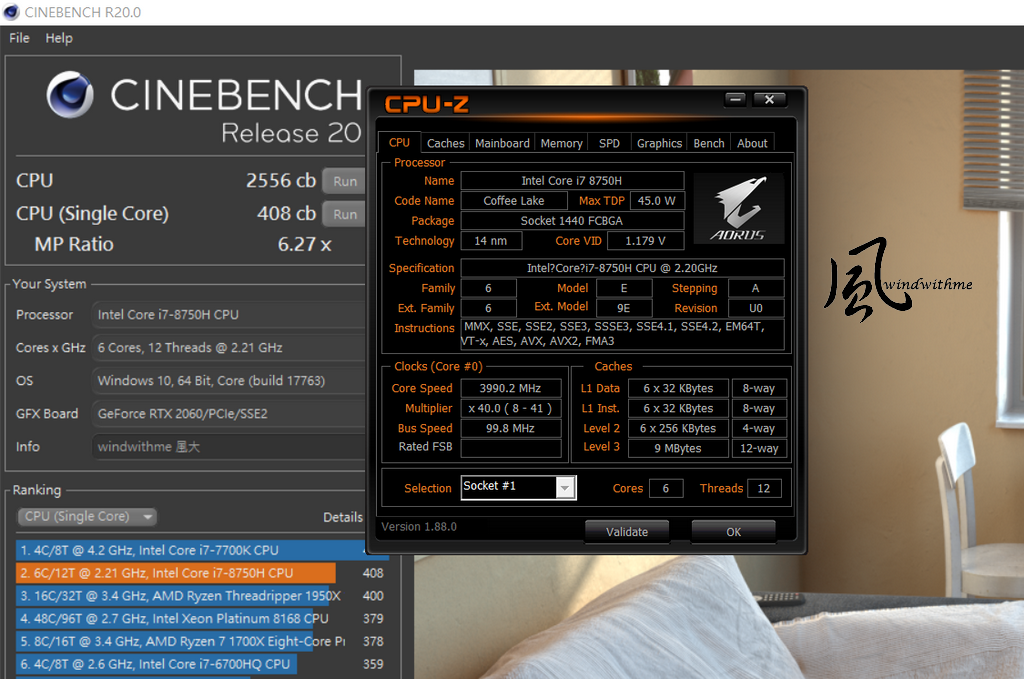The height and width of the screenshot is (679, 1024).
Task: Close the CPU-Z window
Action: click(x=769, y=99)
